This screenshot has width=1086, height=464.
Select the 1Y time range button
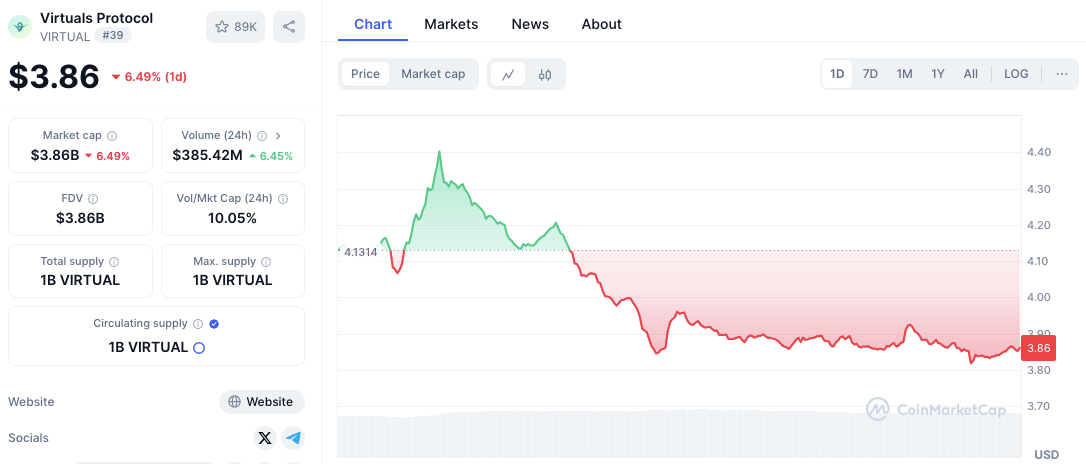tap(938, 74)
